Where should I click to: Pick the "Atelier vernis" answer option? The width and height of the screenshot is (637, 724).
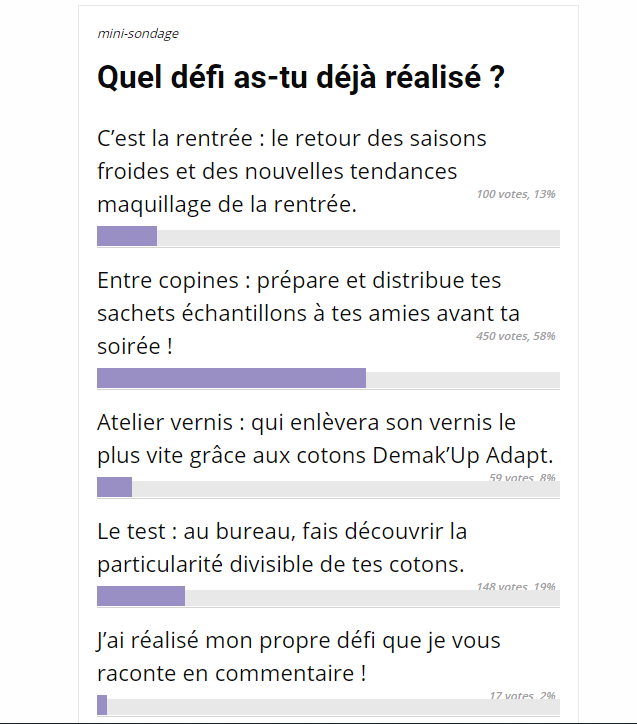(325, 438)
